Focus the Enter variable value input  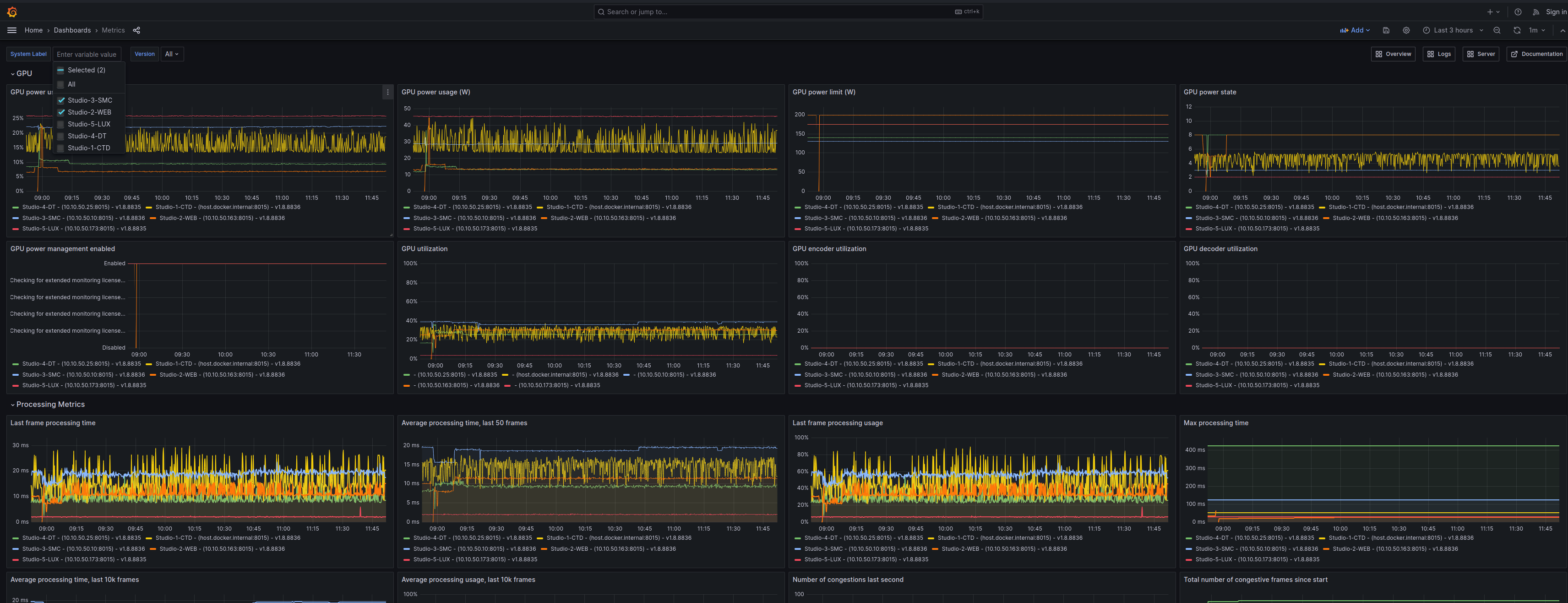pyautogui.click(x=87, y=54)
